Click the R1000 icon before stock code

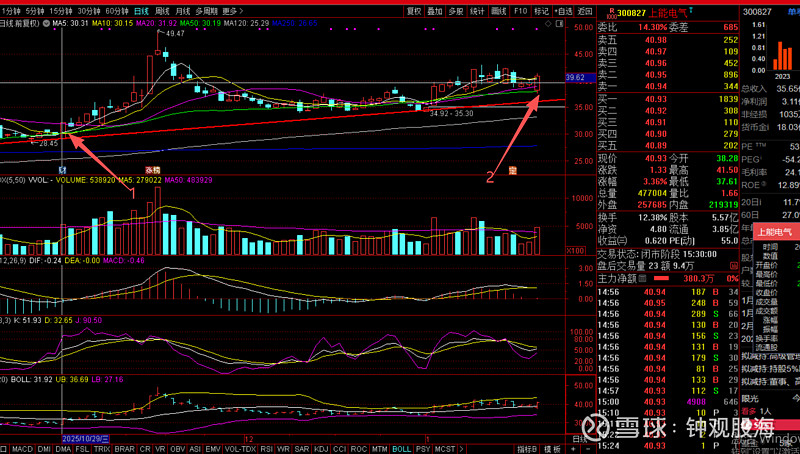611,13
